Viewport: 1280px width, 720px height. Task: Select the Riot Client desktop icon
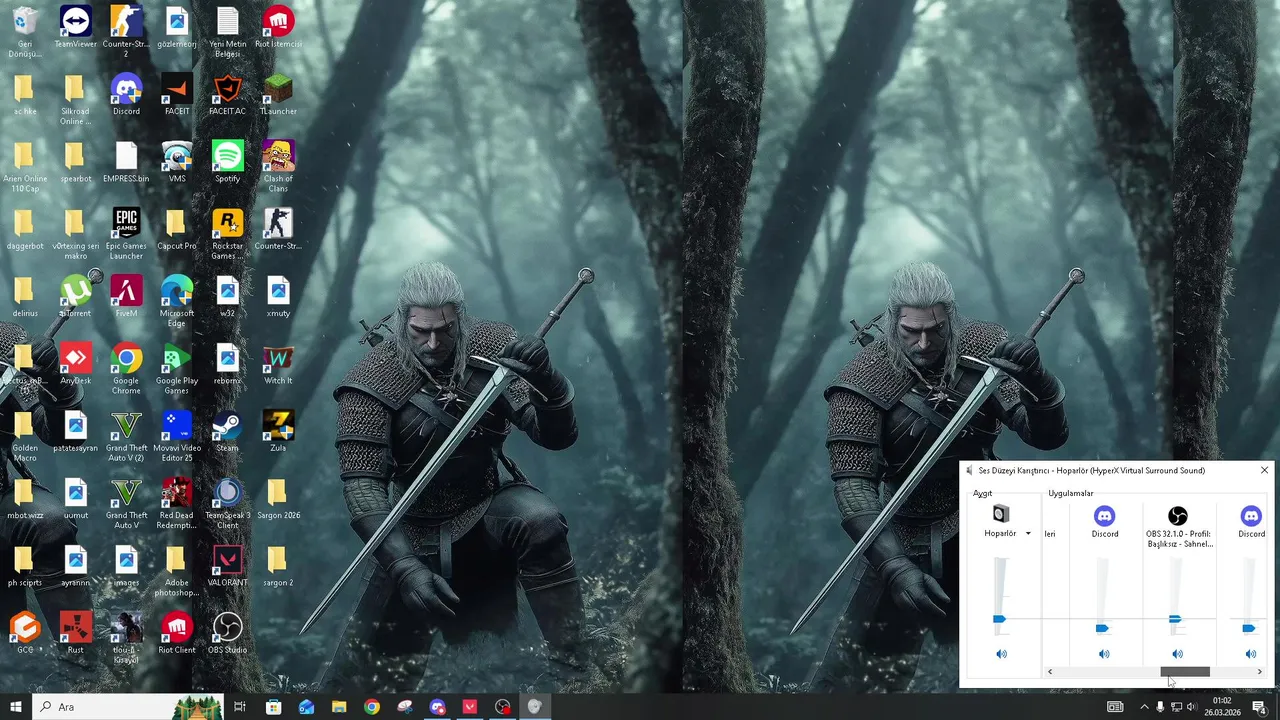[177, 633]
